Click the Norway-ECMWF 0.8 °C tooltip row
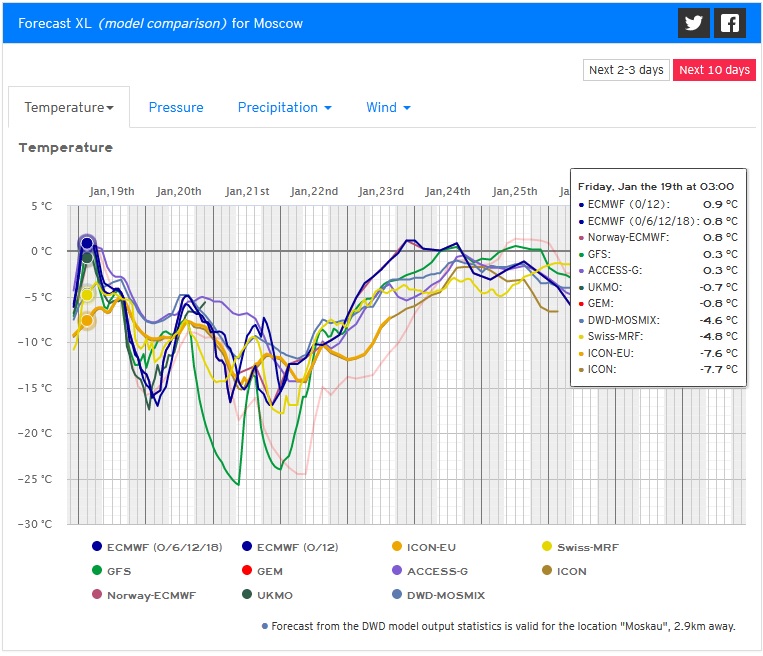Screen dimensions: 763x656 coord(658,237)
